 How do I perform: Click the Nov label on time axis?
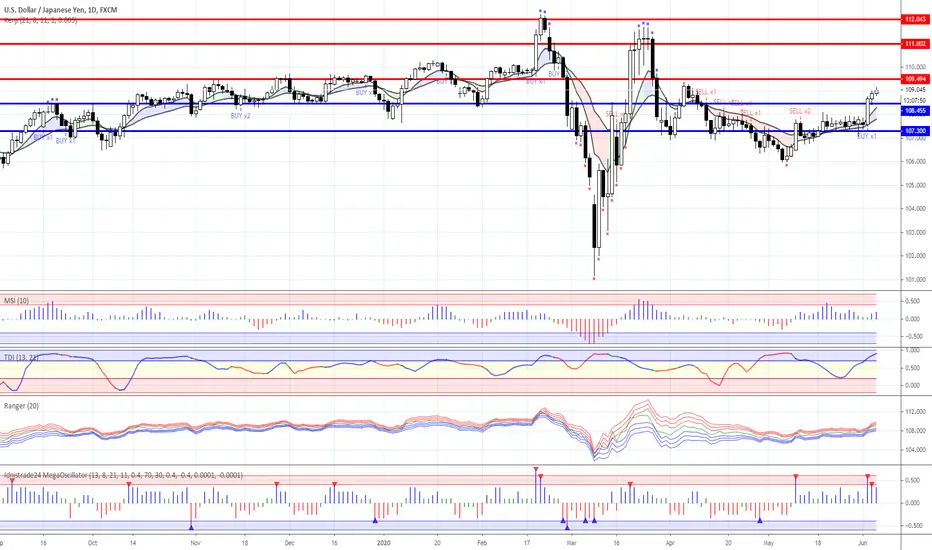tap(196, 543)
